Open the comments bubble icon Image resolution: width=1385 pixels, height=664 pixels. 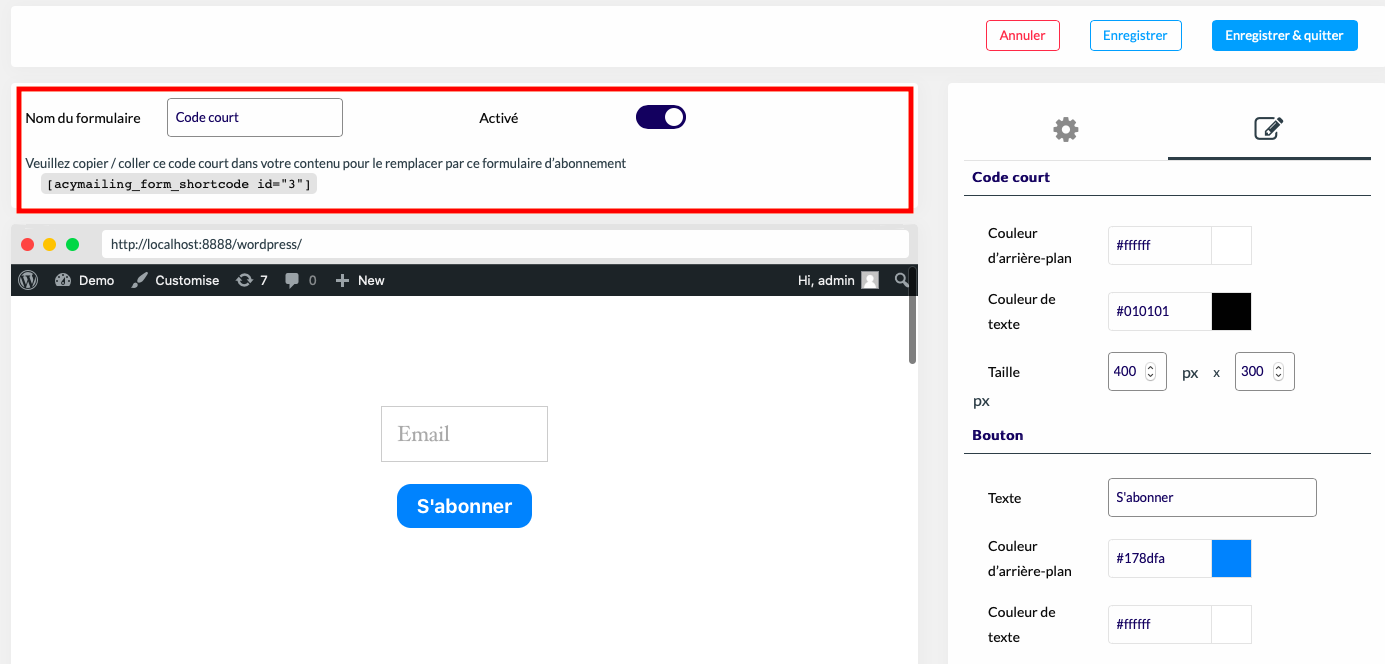tap(292, 280)
